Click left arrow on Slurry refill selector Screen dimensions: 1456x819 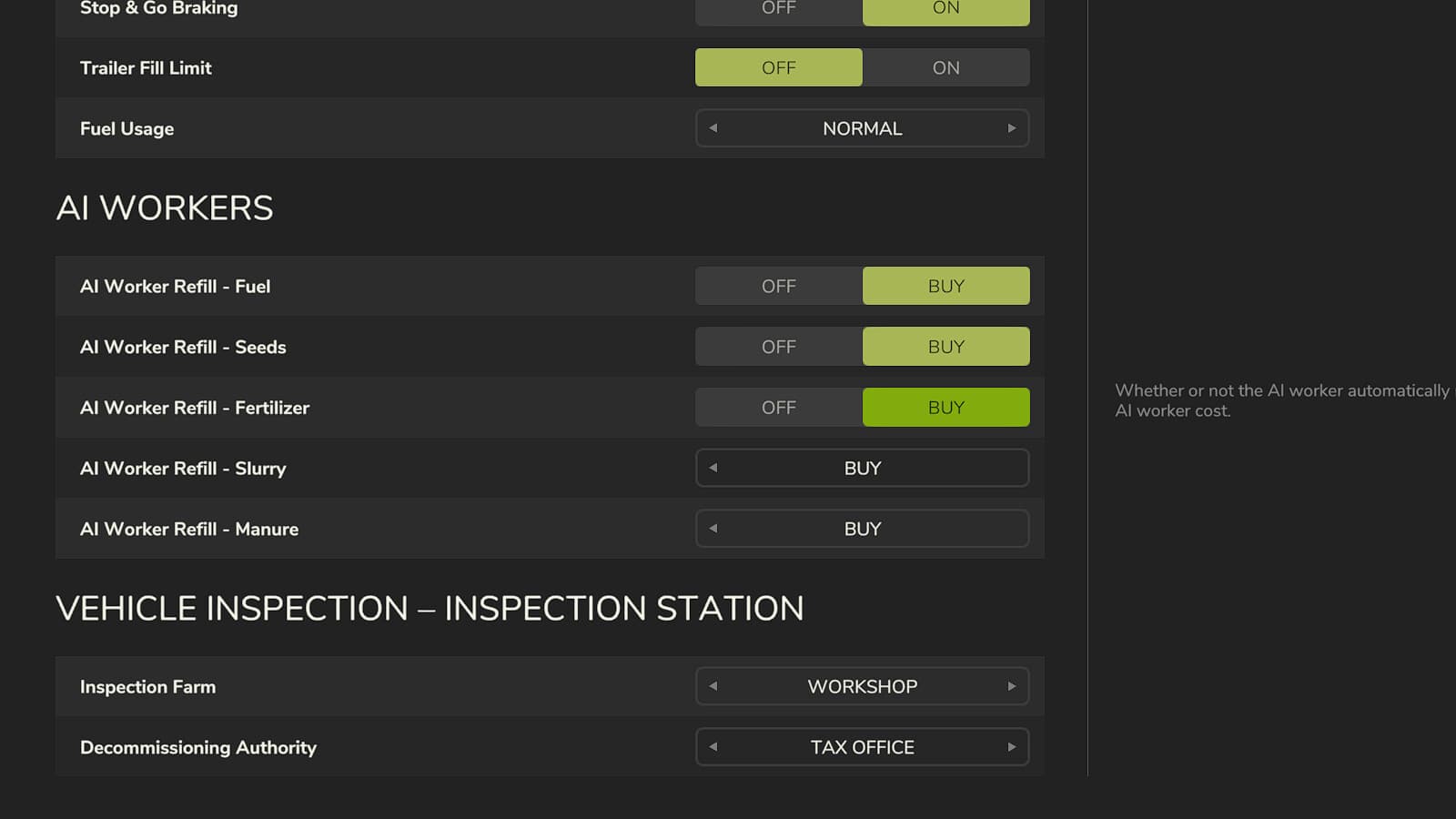(713, 468)
